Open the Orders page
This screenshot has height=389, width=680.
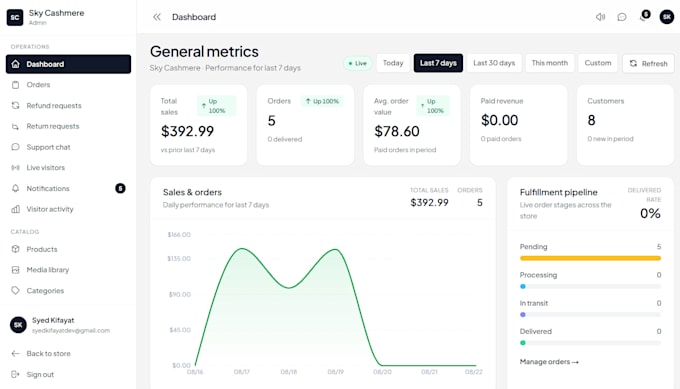tap(69, 85)
